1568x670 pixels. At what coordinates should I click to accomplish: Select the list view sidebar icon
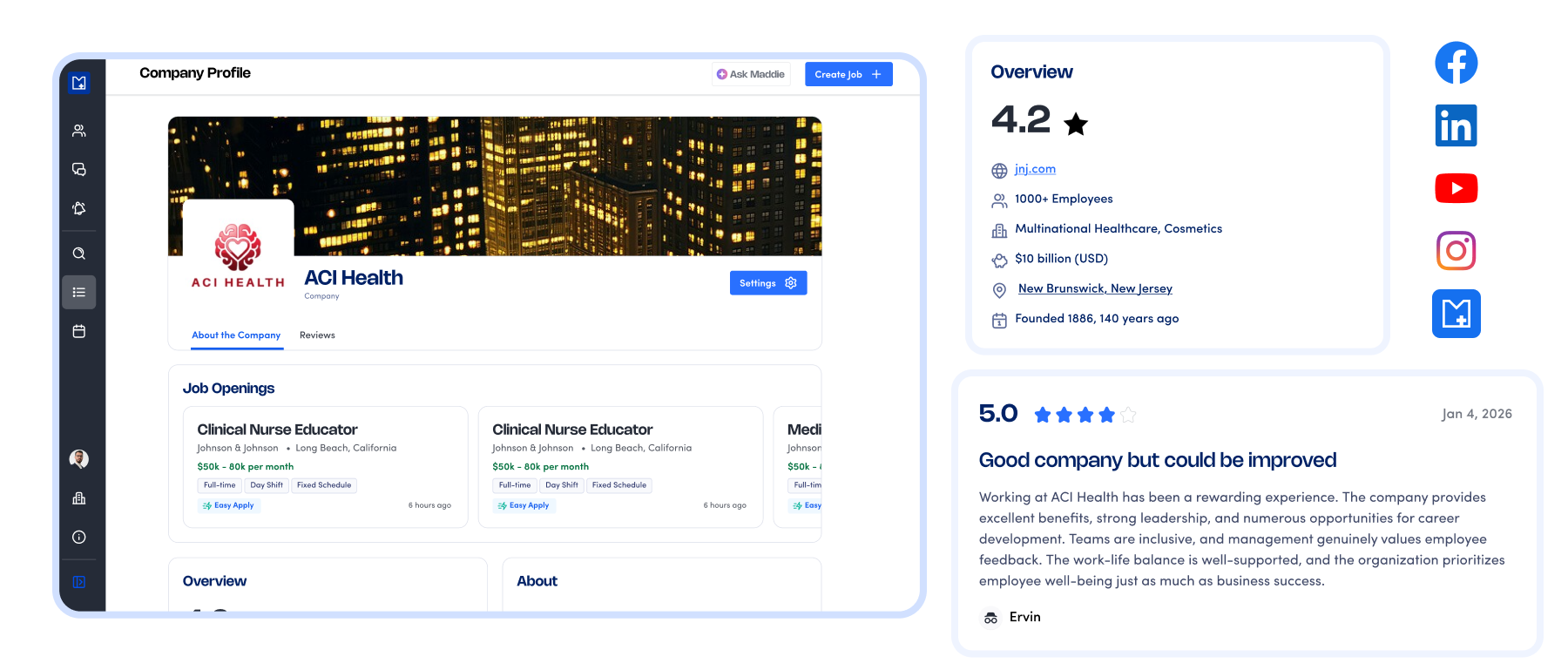pos(79,292)
